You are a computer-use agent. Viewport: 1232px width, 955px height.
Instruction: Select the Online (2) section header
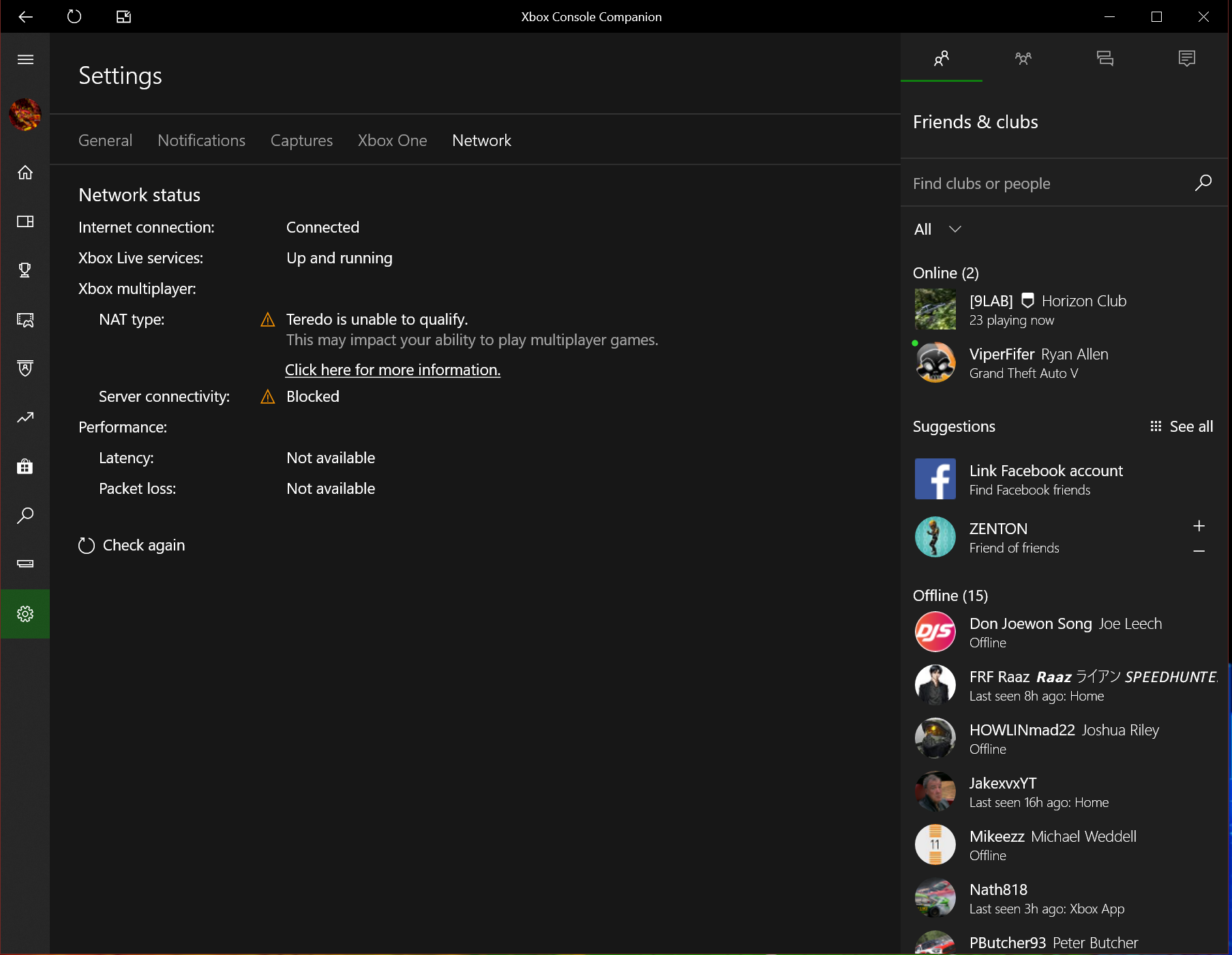pyautogui.click(x=946, y=273)
